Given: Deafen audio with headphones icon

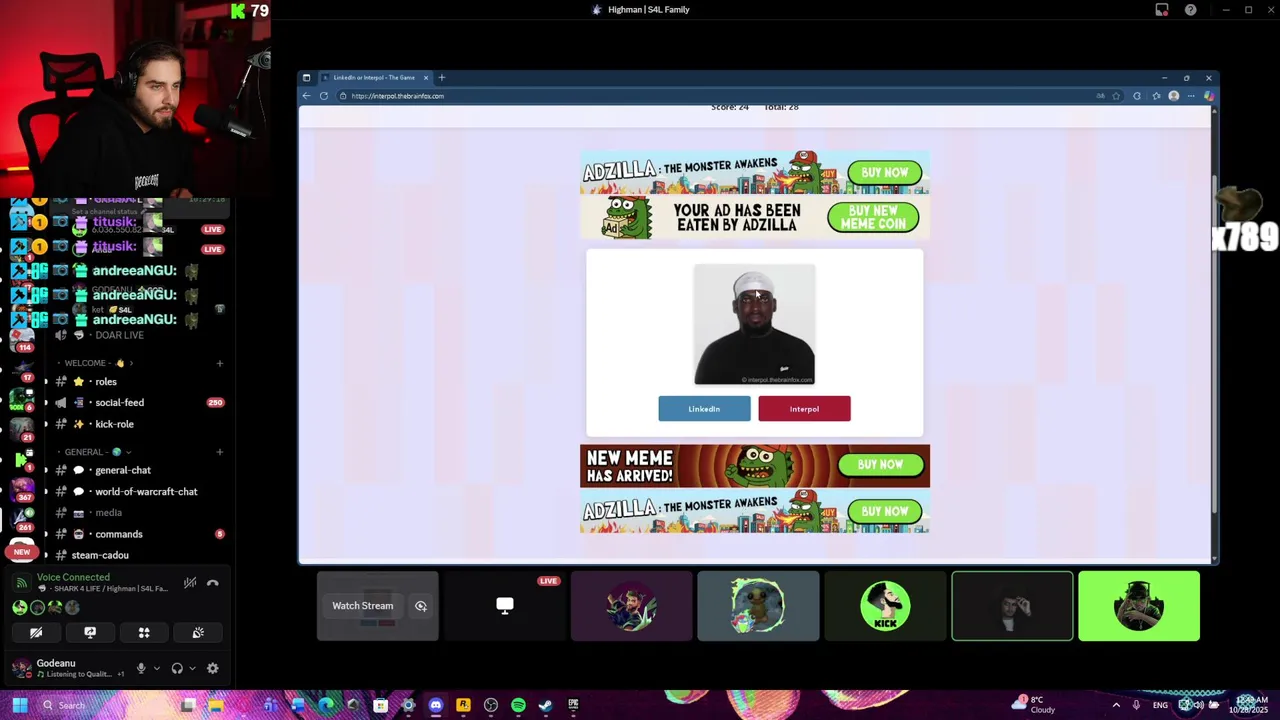Looking at the screenshot, I should (177, 668).
